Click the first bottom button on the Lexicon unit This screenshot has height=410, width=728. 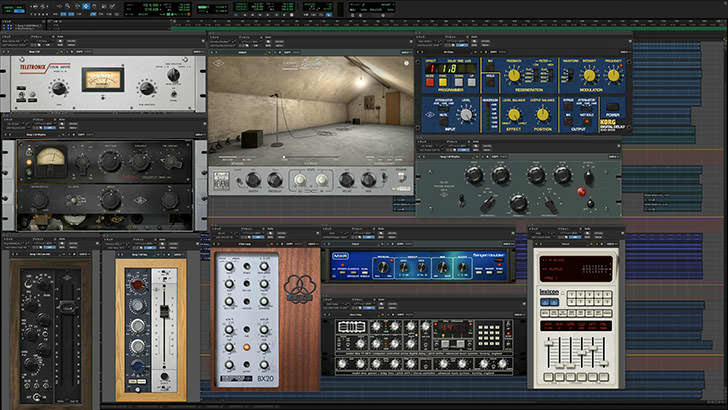pyautogui.click(x=548, y=377)
